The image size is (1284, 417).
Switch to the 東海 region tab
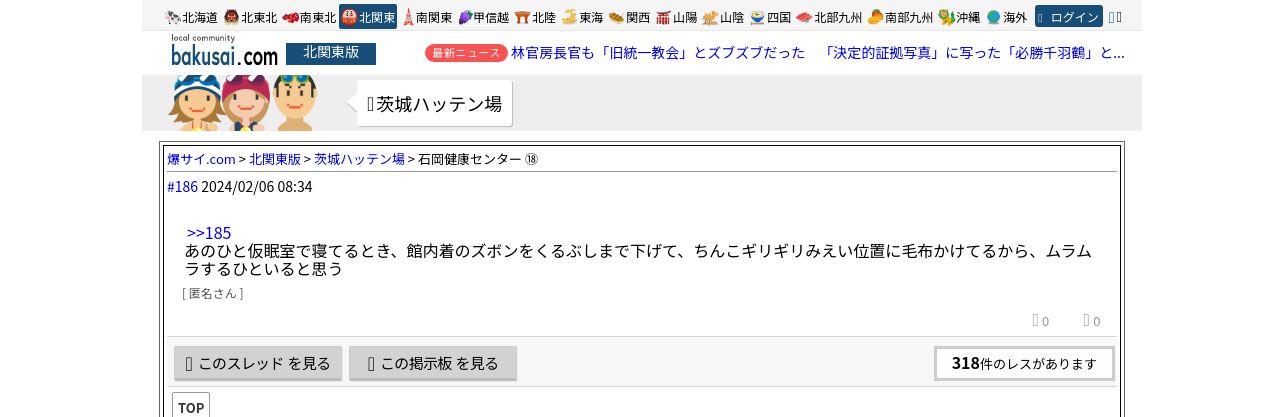pyautogui.click(x=582, y=17)
